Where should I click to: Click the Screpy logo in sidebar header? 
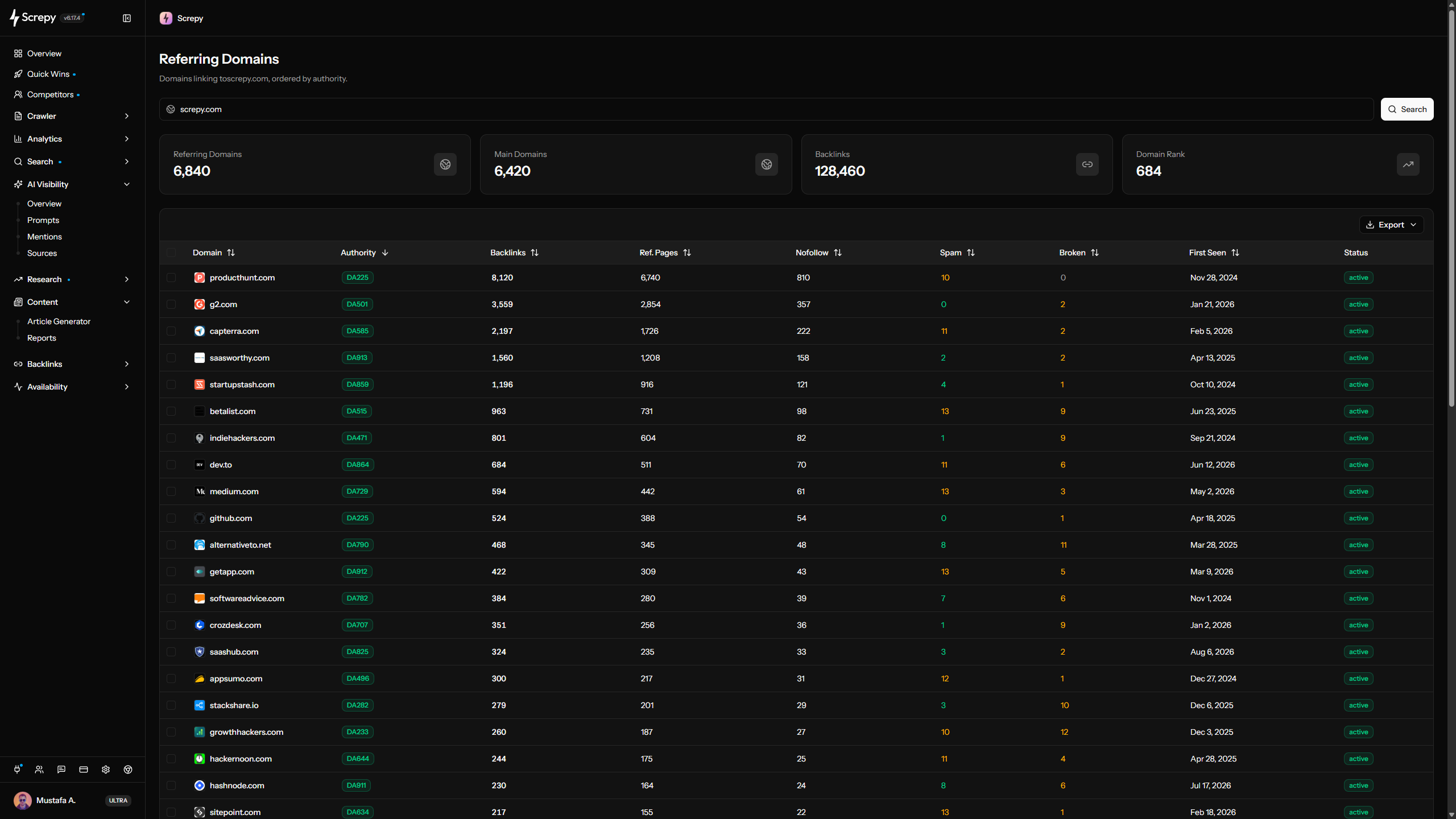pyautogui.click(x=33, y=18)
